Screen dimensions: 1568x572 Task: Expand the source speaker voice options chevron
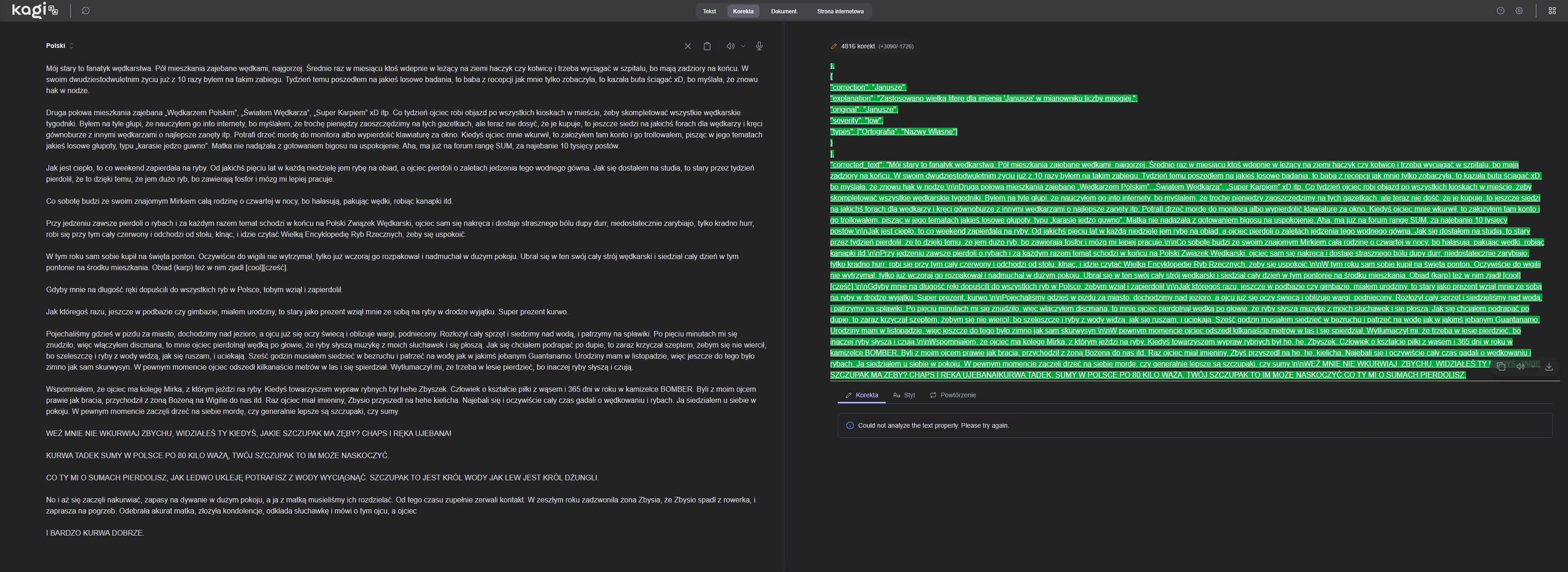[743, 46]
